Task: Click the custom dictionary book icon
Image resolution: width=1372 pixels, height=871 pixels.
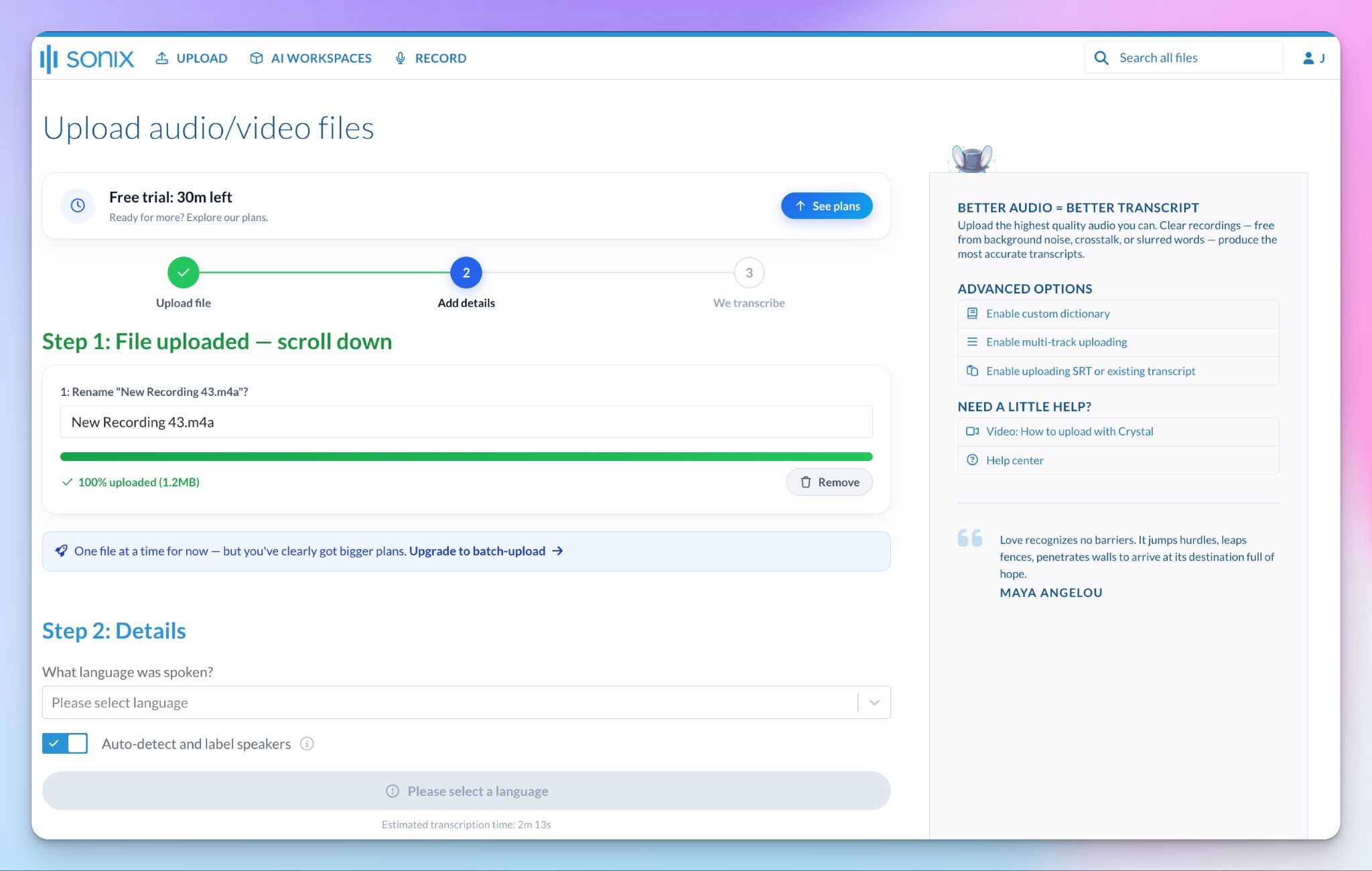Action: 972,313
